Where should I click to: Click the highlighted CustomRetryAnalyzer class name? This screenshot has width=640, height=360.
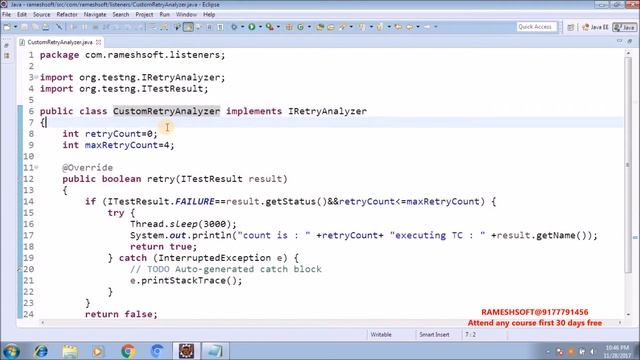point(167,111)
